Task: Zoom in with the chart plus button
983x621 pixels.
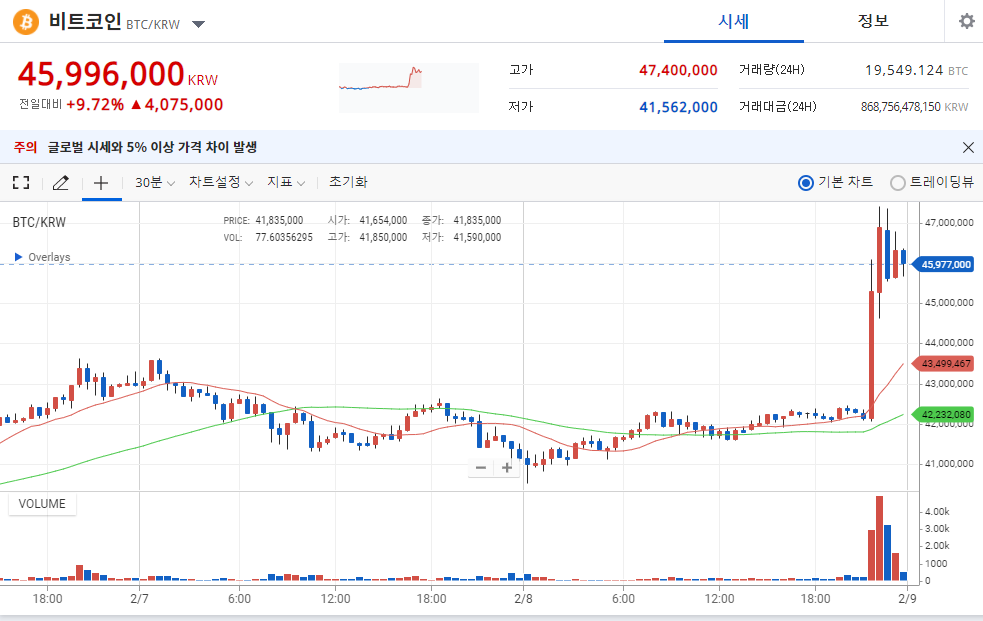Action: click(507, 467)
